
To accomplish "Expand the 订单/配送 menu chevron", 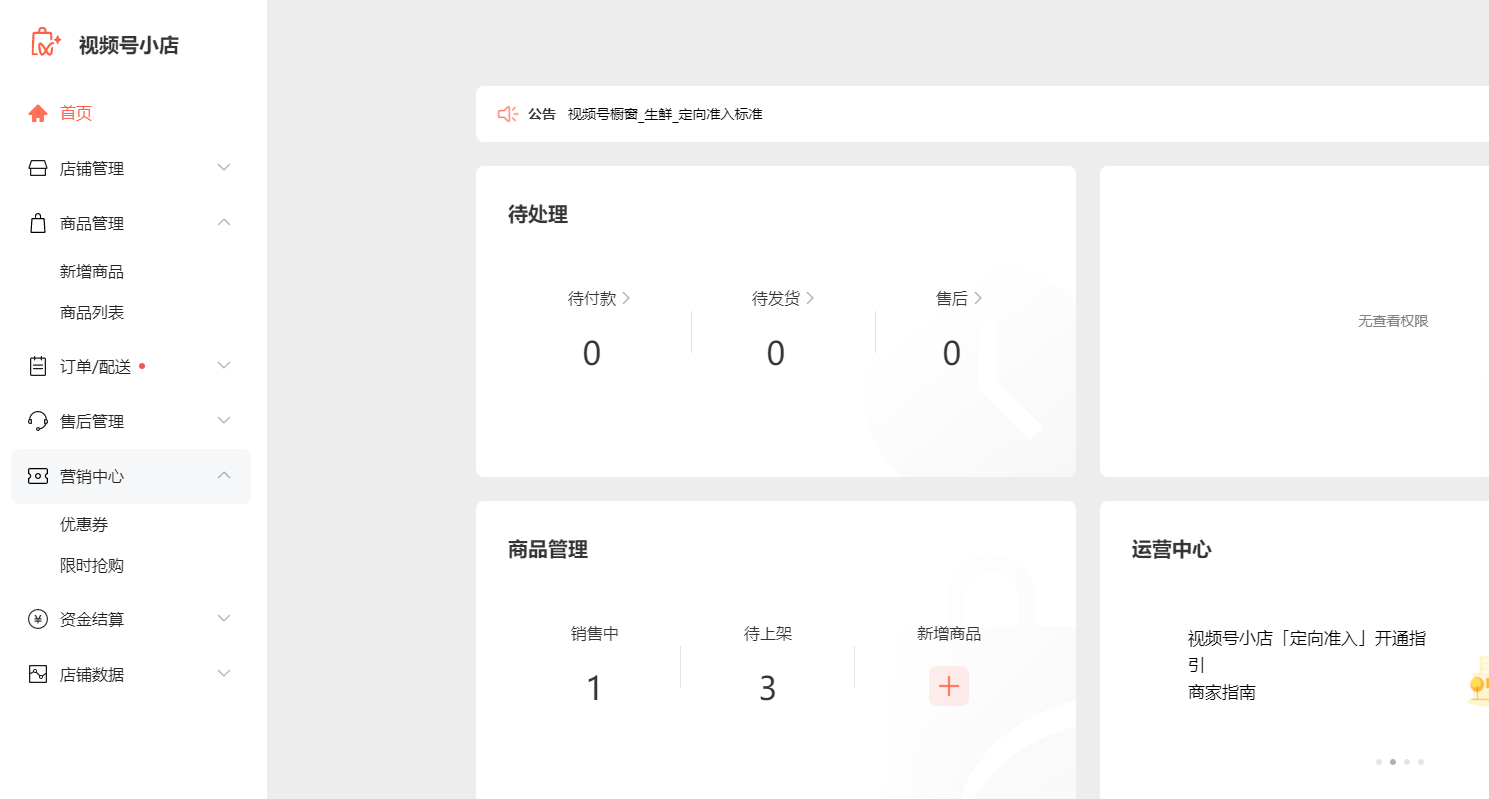I will click(x=224, y=365).
